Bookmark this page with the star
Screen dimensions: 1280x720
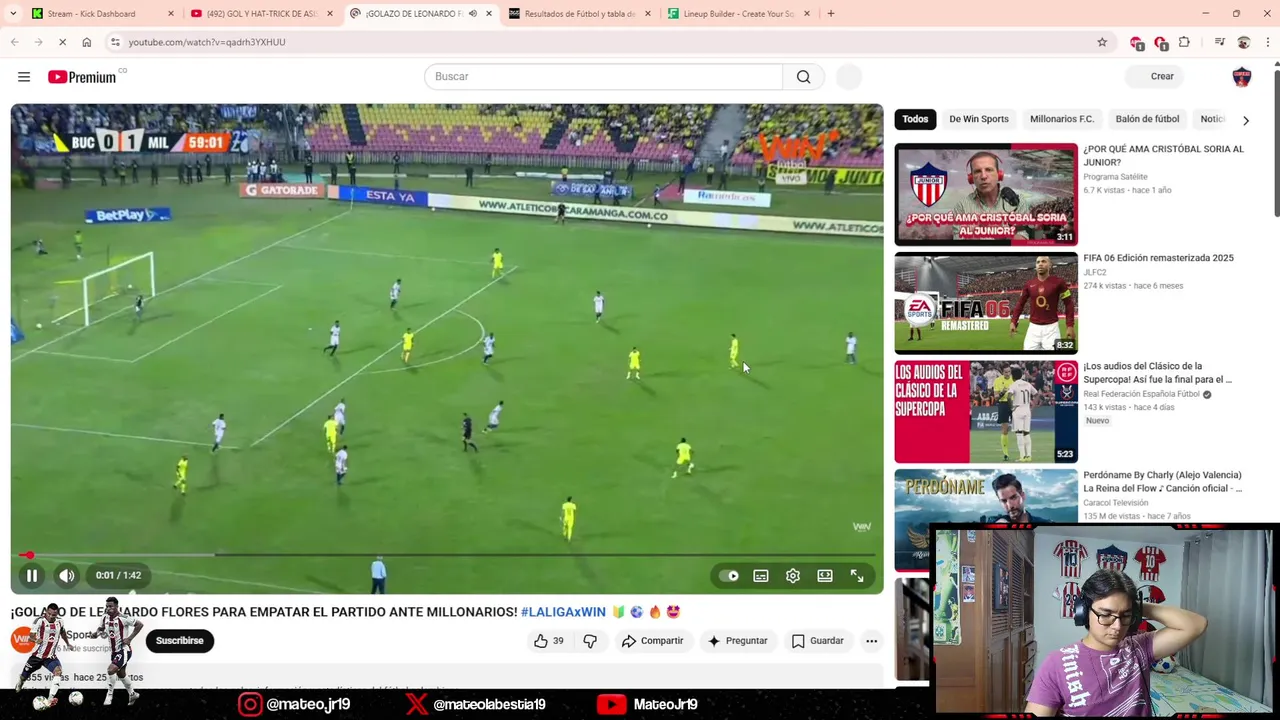[1102, 42]
